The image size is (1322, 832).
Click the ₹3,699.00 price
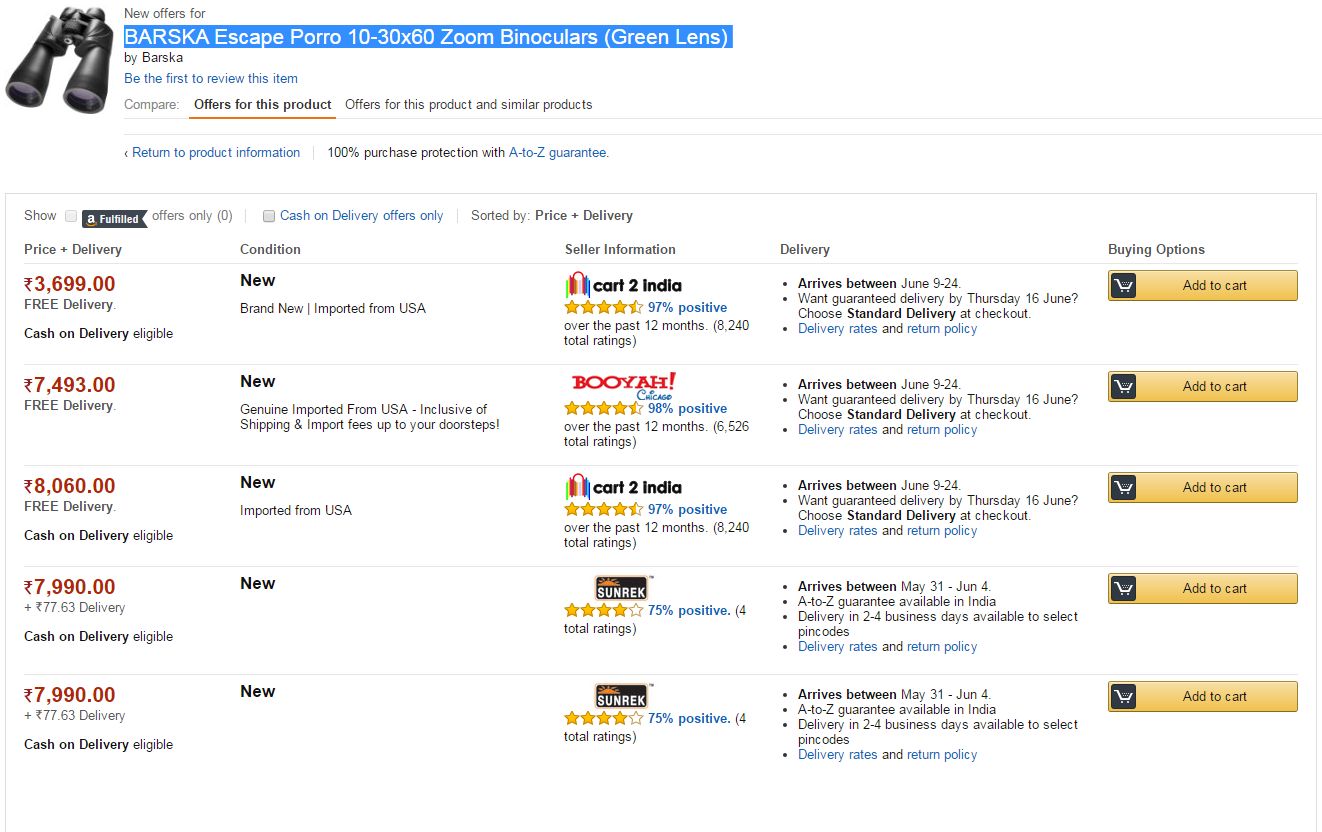pyautogui.click(x=70, y=284)
